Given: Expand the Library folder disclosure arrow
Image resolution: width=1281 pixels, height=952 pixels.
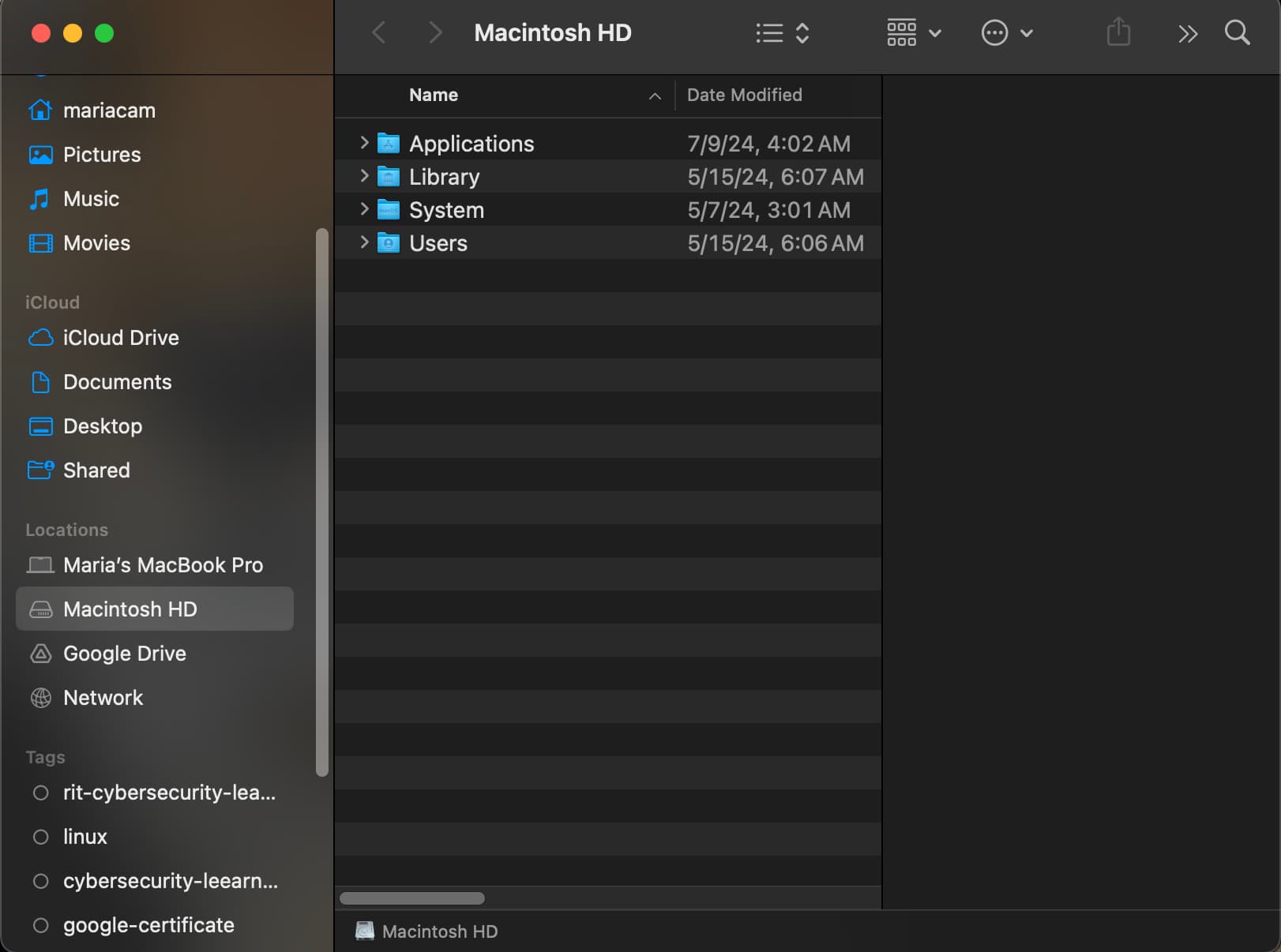Looking at the screenshot, I should click(x=364, y=176).
